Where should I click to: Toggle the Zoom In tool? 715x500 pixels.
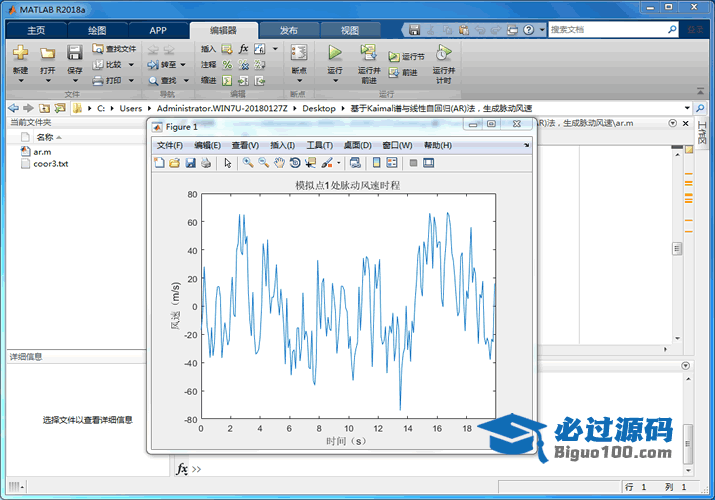pos(248,163)
